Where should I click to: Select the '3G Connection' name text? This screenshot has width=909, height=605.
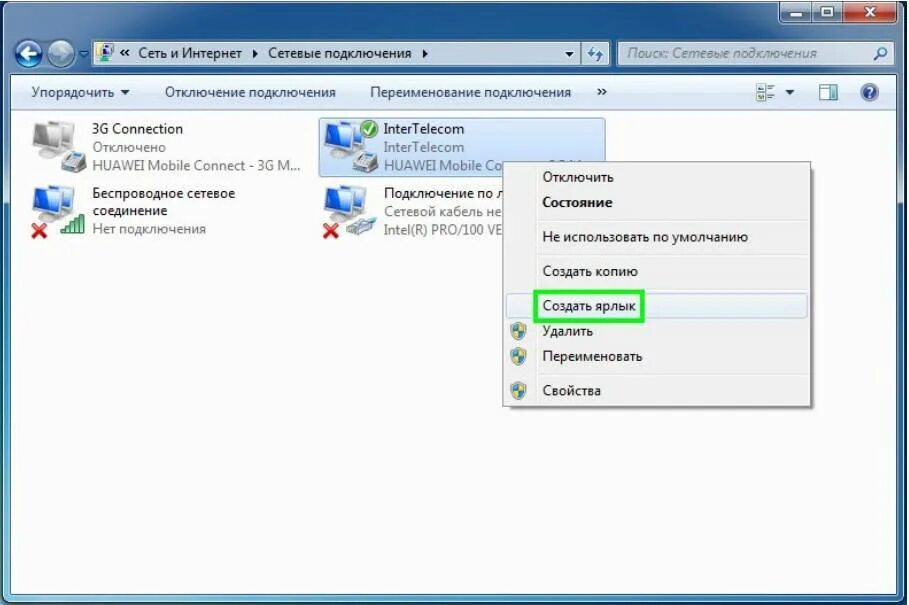[x=137, y=129]
